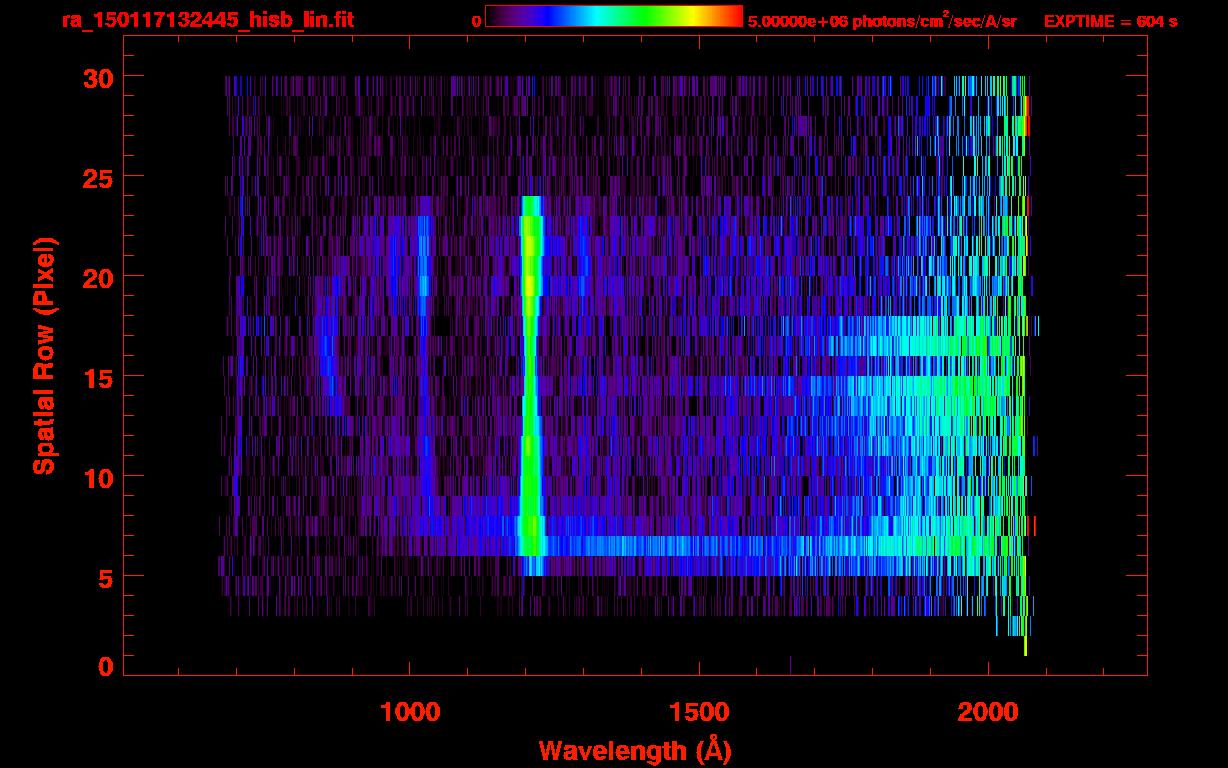
Task: Click the colorbar minimum label 0
Action: [477, 21]
